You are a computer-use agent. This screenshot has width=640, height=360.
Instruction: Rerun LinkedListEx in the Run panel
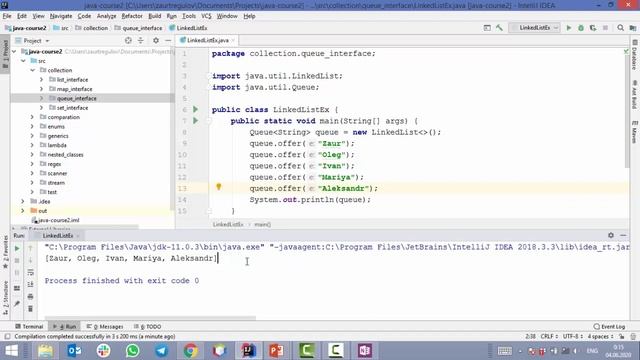pyautogui.click(x=17, y=248)
